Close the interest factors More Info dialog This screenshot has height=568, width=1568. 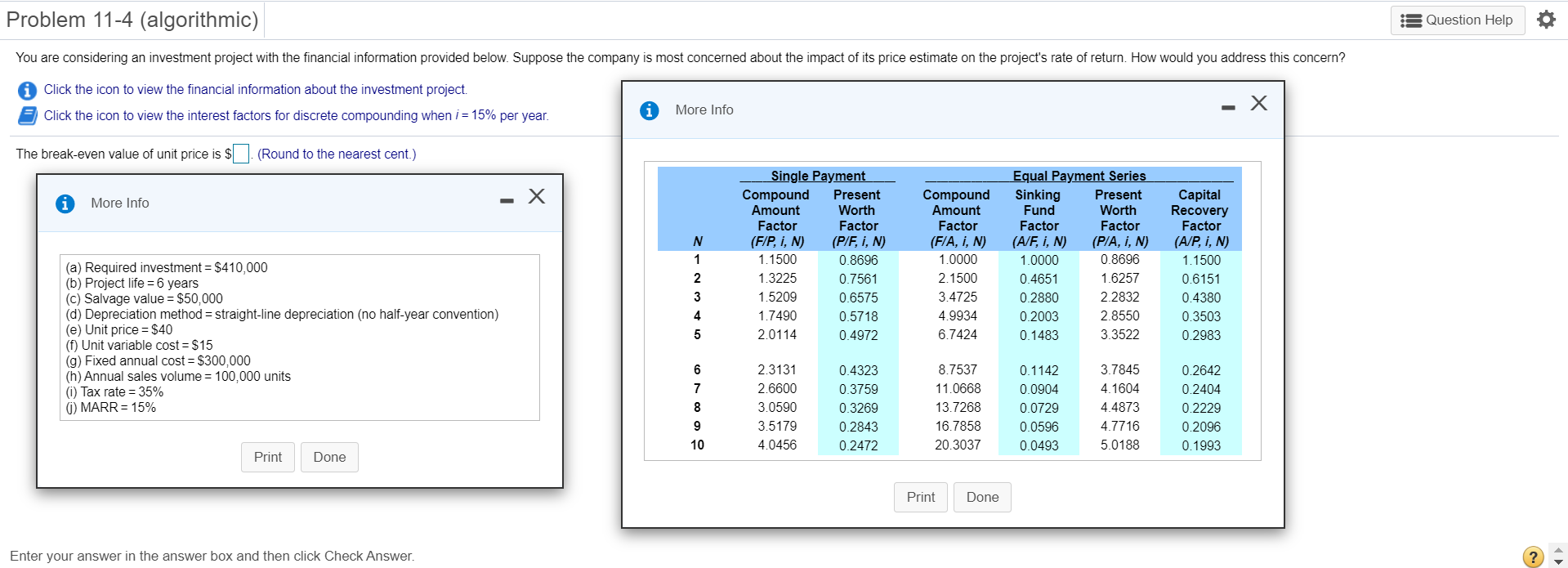coord(1259,102)
